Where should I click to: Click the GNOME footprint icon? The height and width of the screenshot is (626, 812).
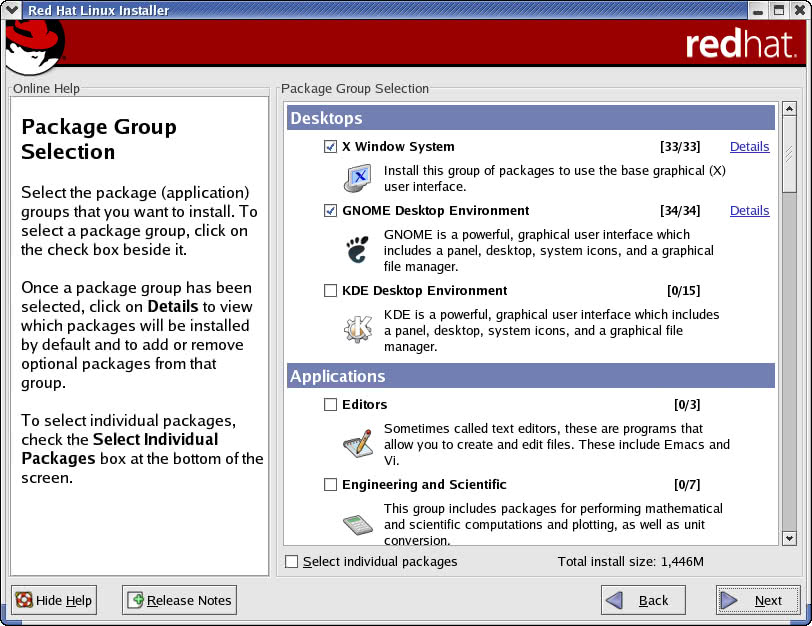[358, 250]
